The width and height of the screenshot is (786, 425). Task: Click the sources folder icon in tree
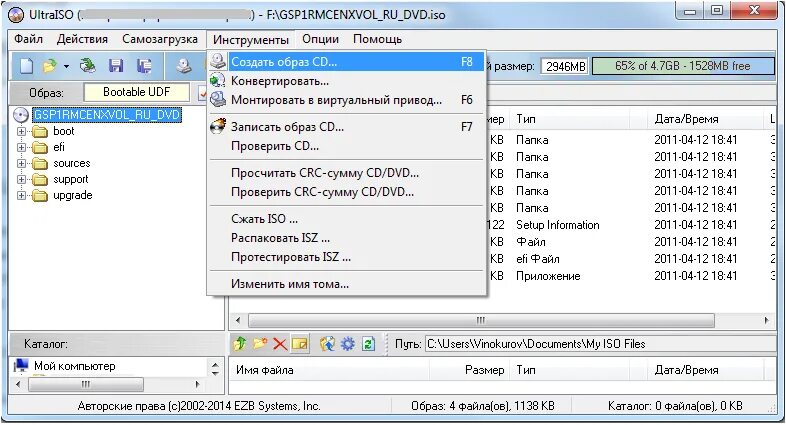[x=40, y=164]
